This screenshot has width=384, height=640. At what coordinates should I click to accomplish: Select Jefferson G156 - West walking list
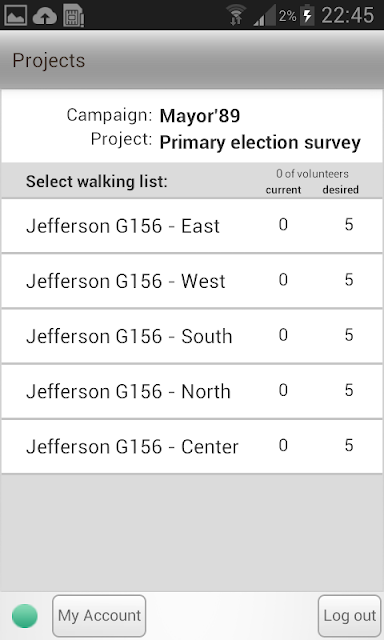pos(192,281)
